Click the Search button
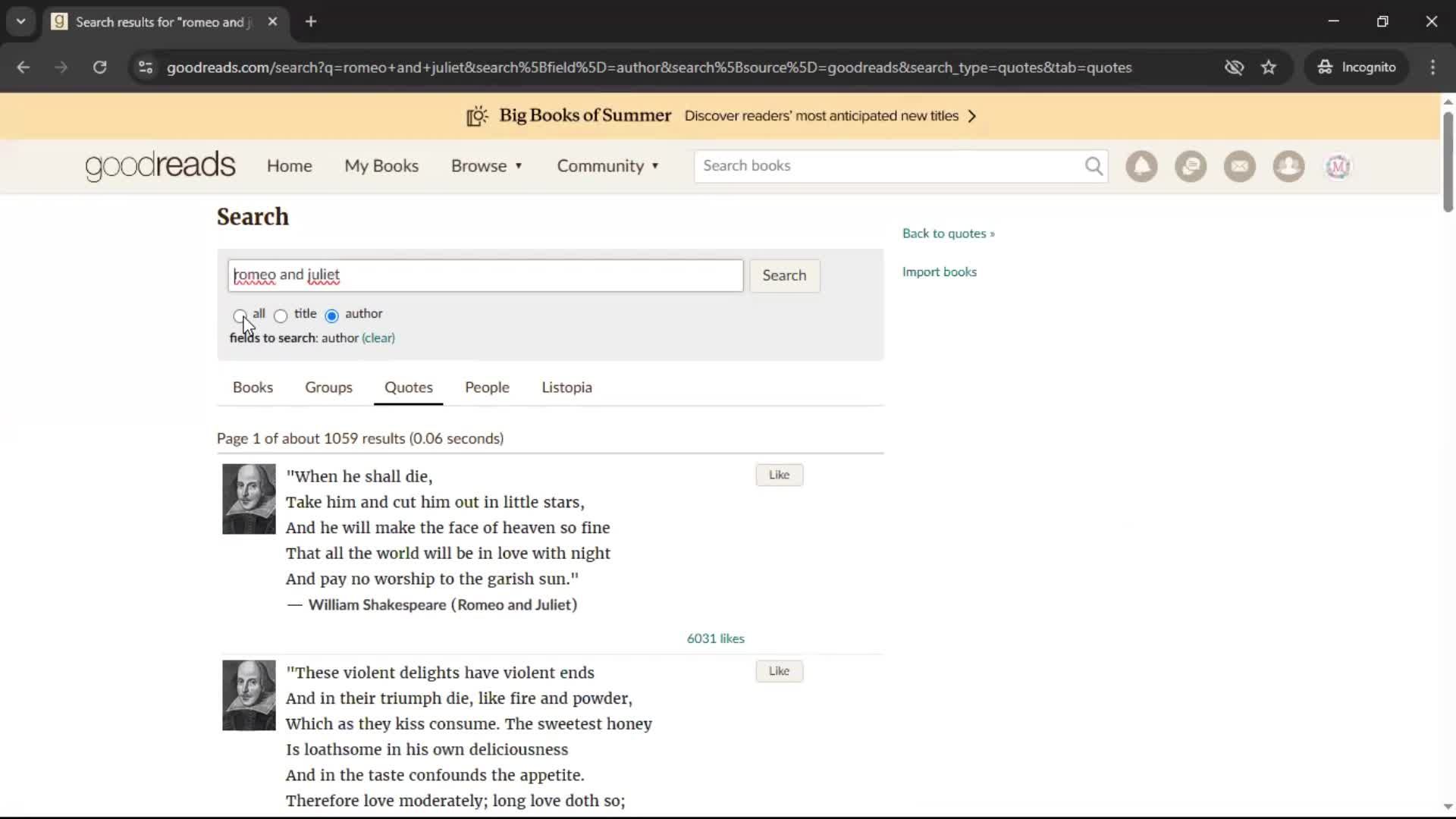 pyautogui.click(x=784, y=275)
